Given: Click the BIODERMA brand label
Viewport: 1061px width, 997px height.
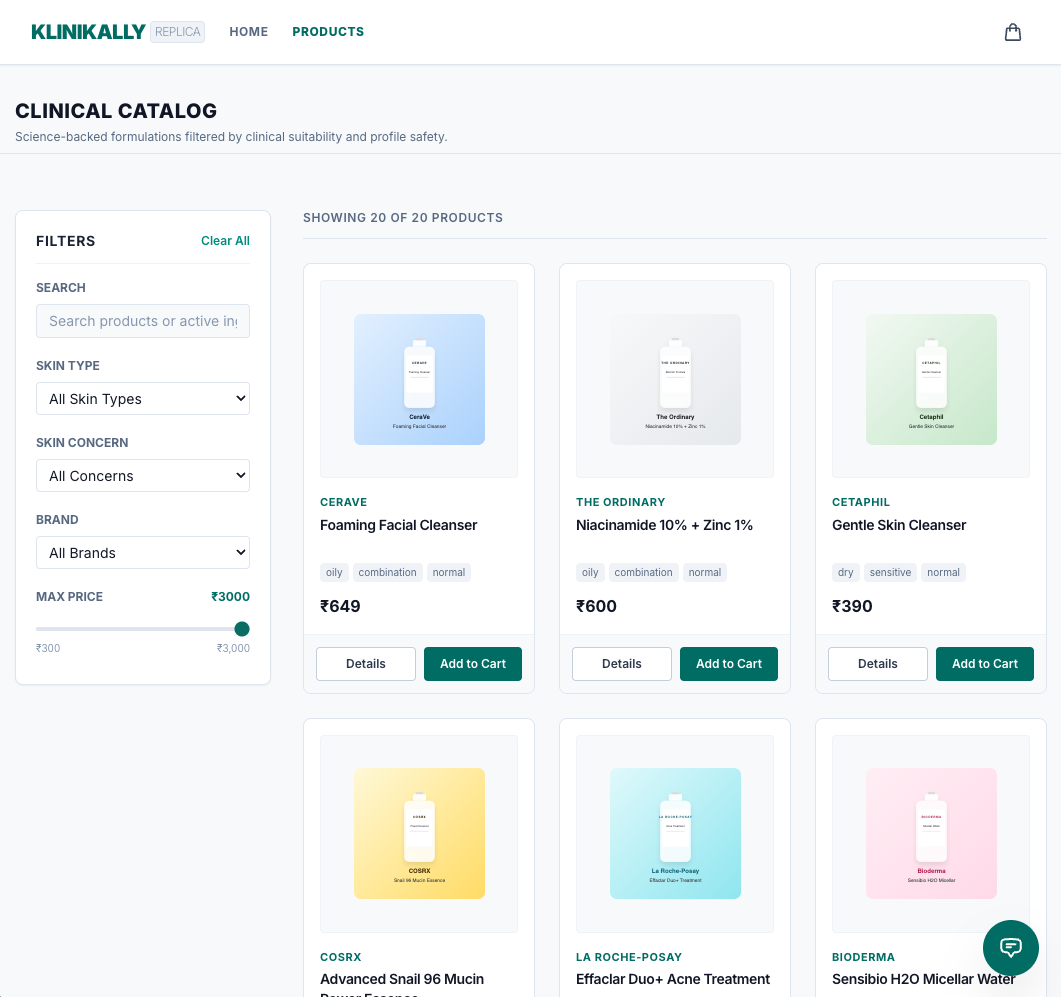Looking at the screenshot, I should (x=863, y=957).
